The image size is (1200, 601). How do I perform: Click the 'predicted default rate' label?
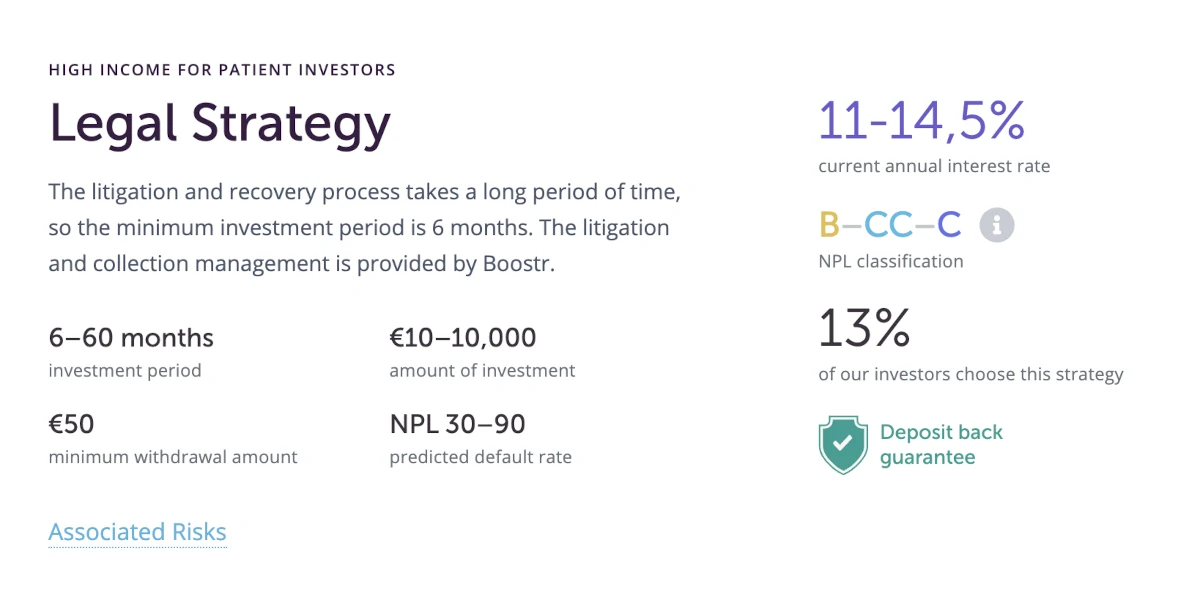(481, 457)
